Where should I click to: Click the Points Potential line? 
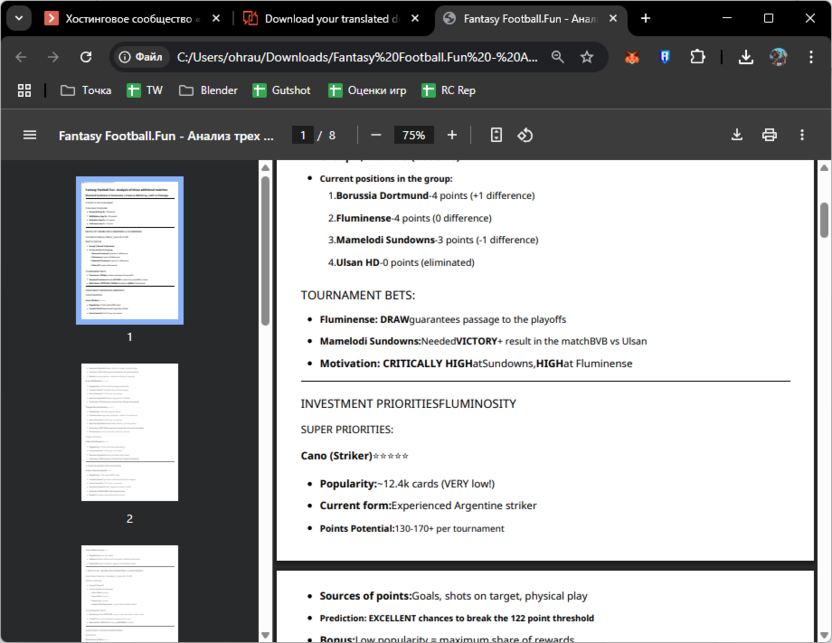coord(412,528)
